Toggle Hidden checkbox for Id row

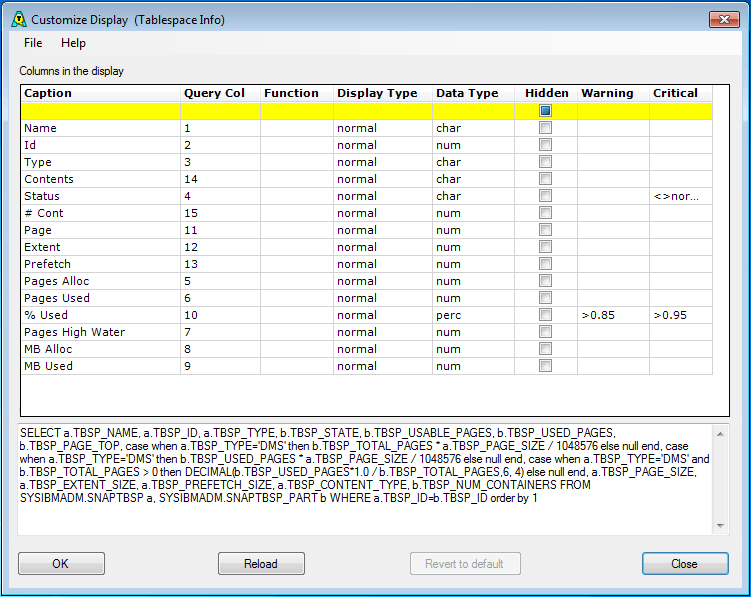(x=545, y=145)
